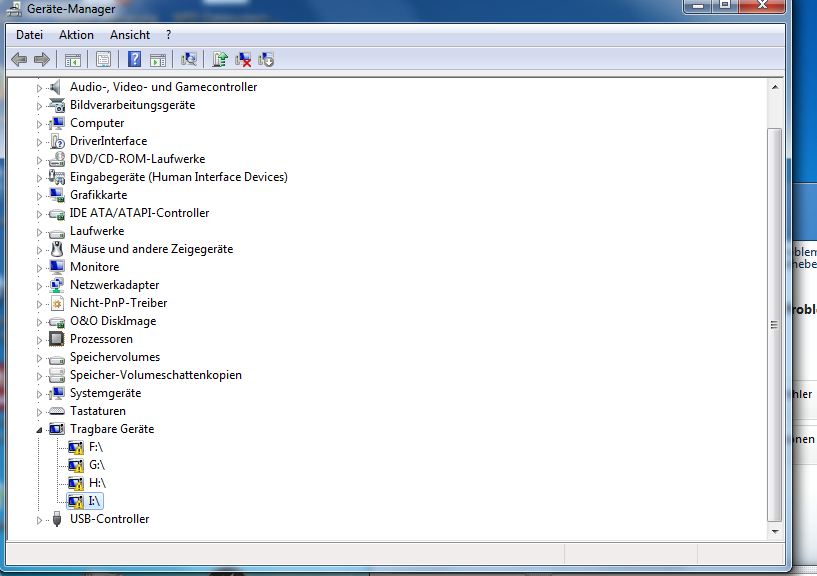Select the USB-Controller label
This screenshot has height=576, width=817.
[x=109, y=519]
